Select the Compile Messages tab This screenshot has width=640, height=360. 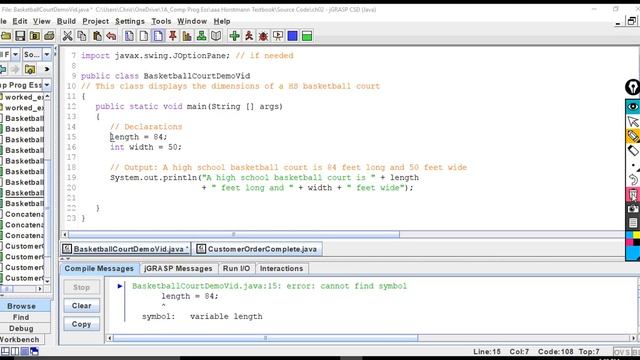click(99, 269)
